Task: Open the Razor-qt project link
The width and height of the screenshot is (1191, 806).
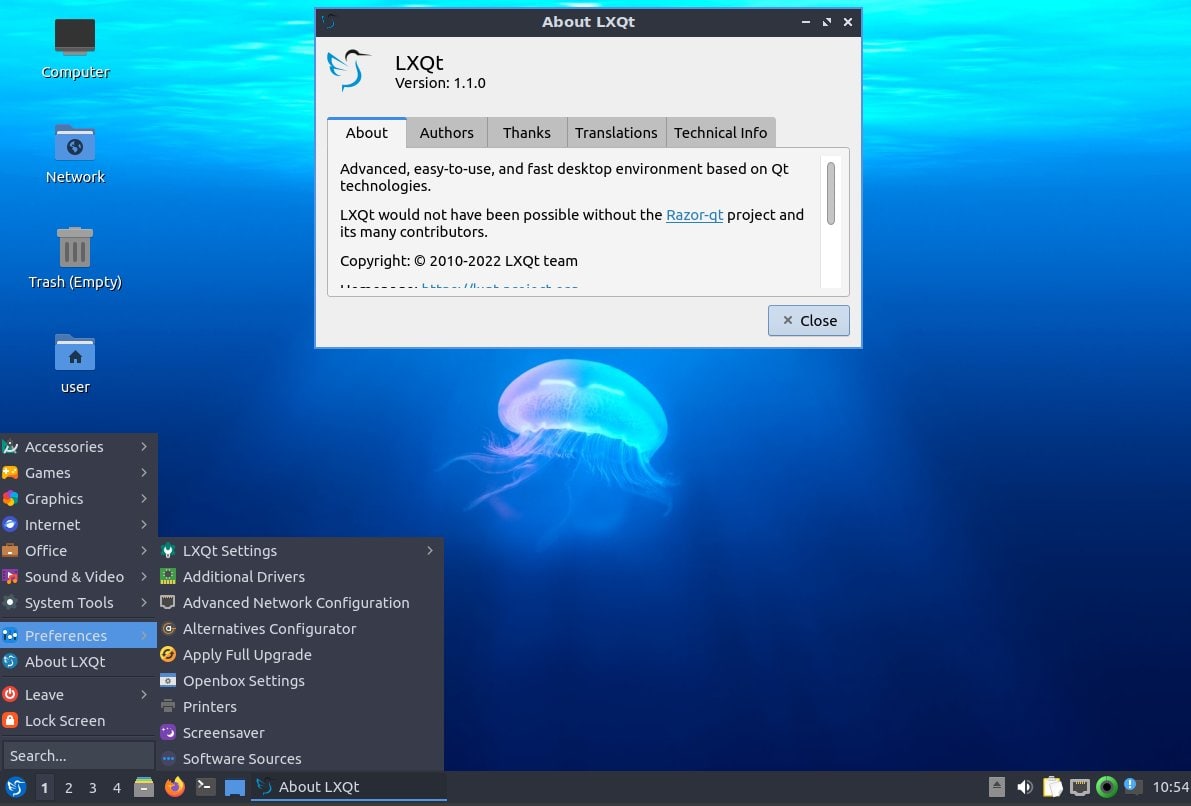Action: pos(694,215)
